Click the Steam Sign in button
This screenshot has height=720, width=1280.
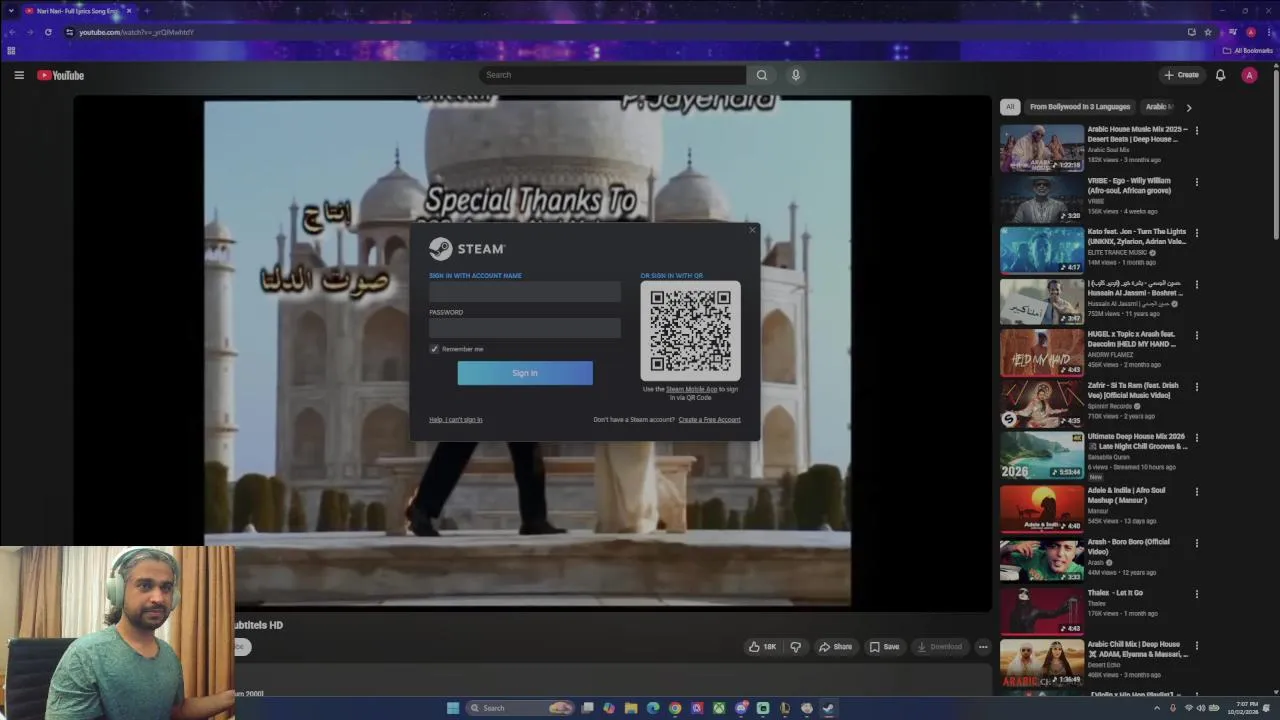tap(525, 373)
